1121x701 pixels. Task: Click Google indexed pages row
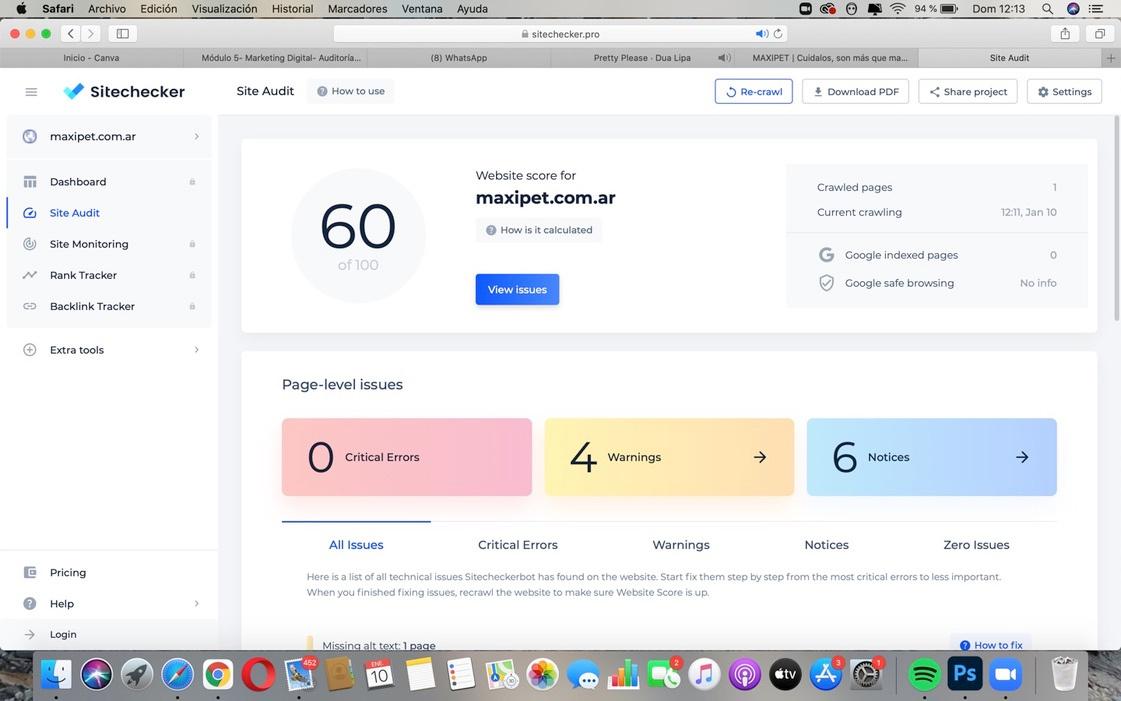point(937,255)
